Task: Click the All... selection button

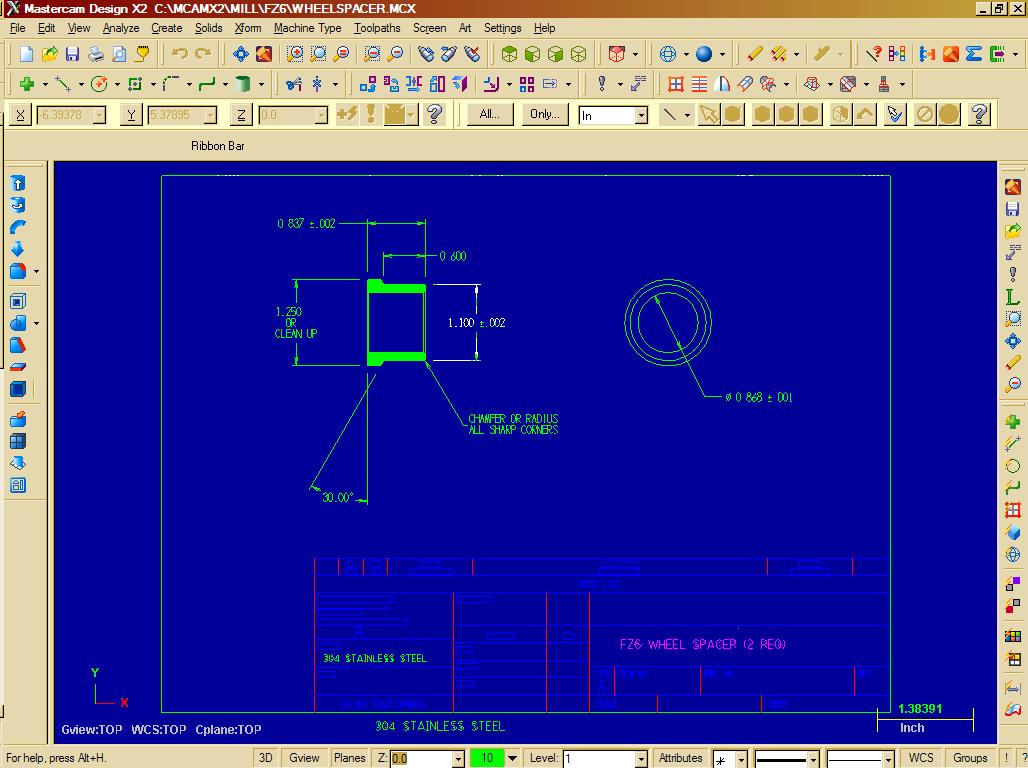Action: 489,114
